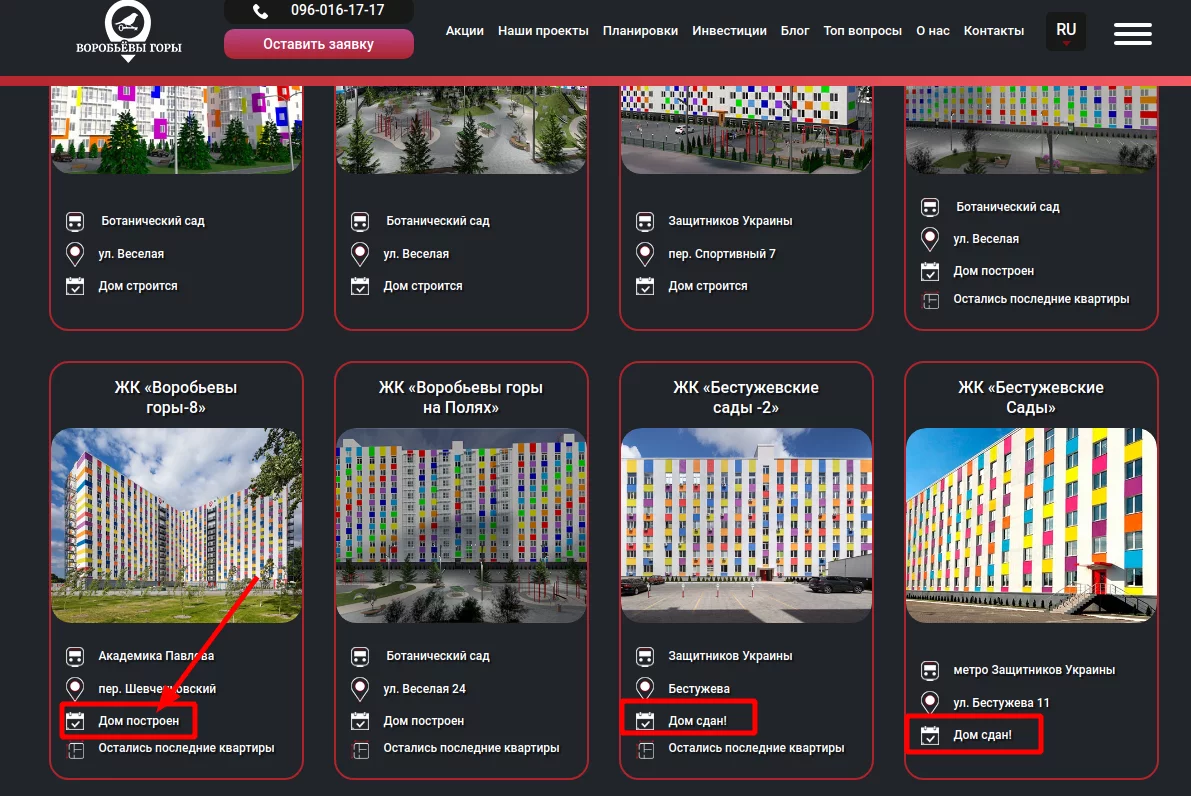Click the text ул. Бестужева 11
The image size is (1191, 796).
(1001, 703)
